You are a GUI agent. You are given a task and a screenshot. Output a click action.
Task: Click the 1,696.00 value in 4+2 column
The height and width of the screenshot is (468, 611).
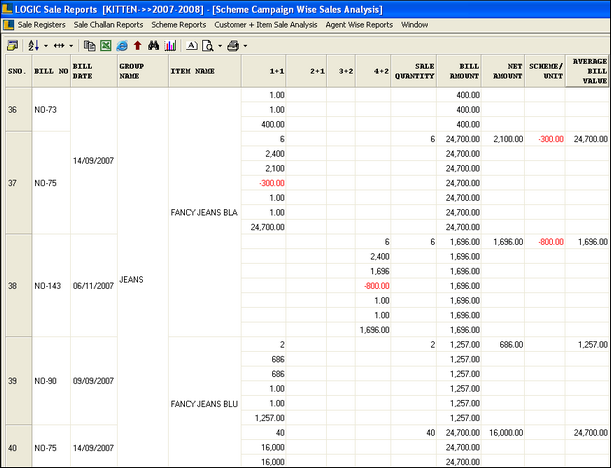coord(374,330)
